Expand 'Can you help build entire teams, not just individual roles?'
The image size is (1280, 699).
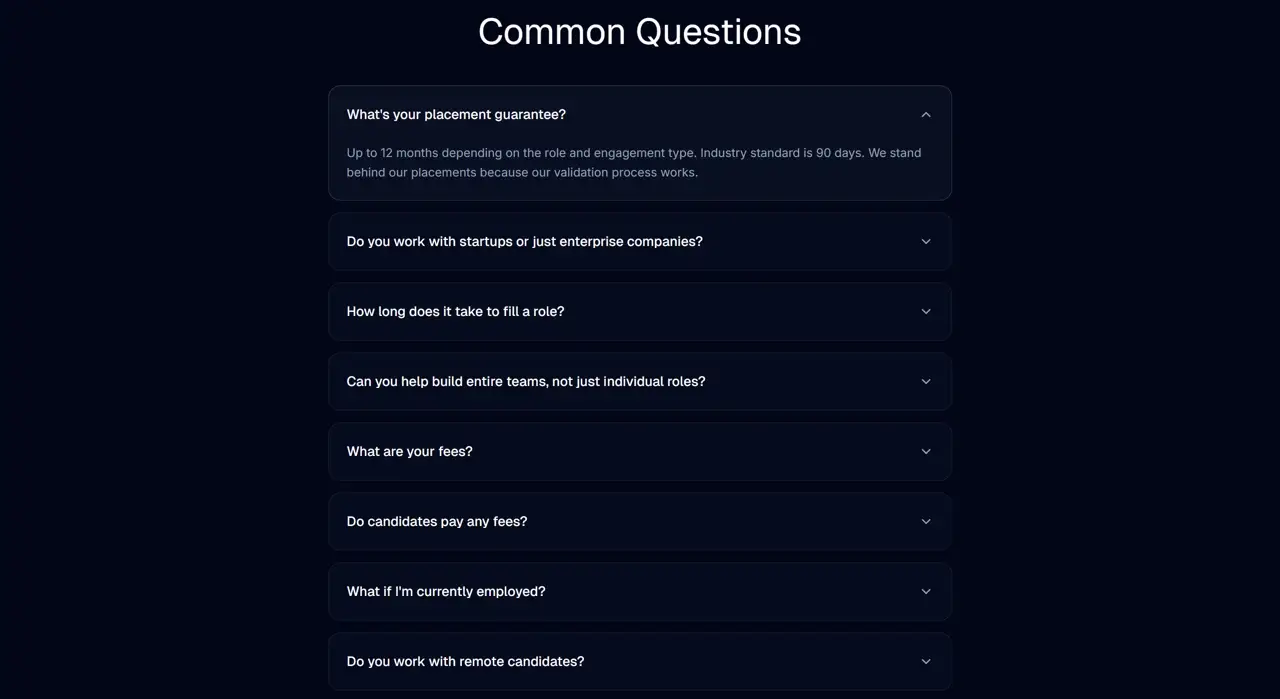pyautogui.click(x=640, y=381)
